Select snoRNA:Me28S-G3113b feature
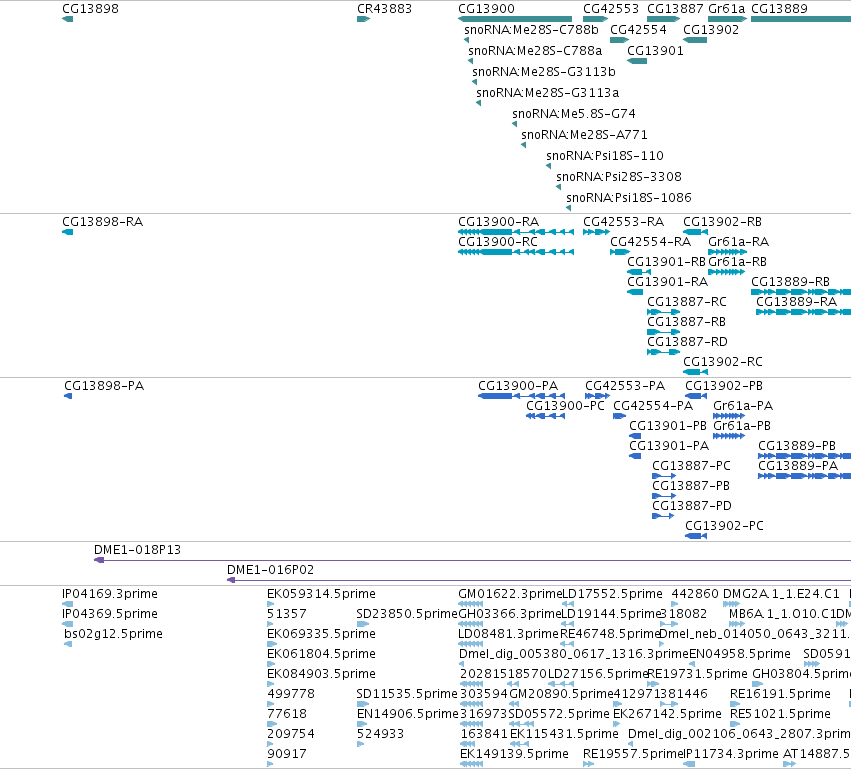 point(544,72)
